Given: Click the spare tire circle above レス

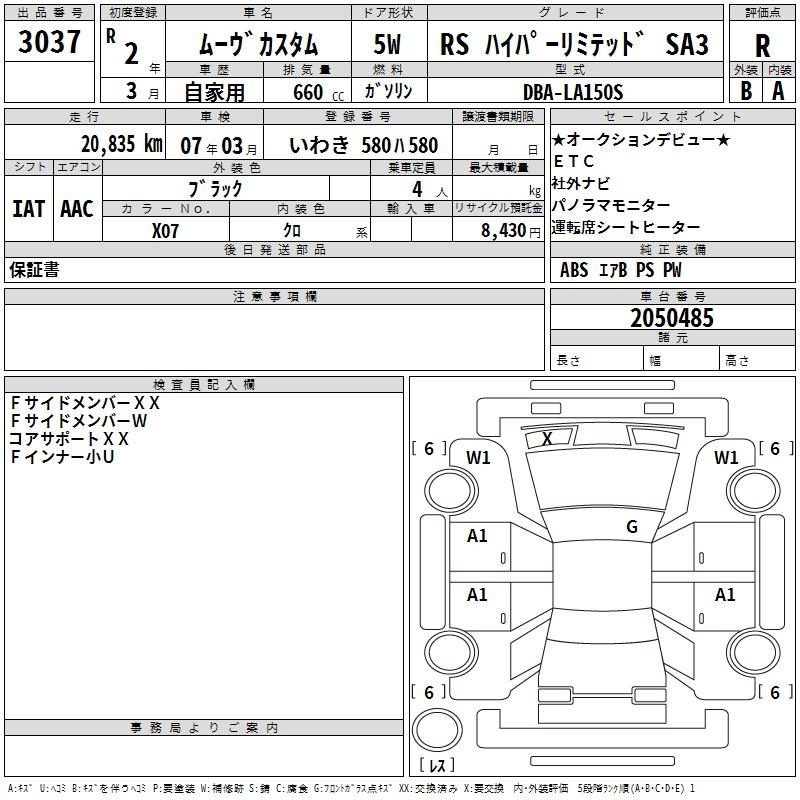Looking at the screenshot, I should (x=437, y=731).
